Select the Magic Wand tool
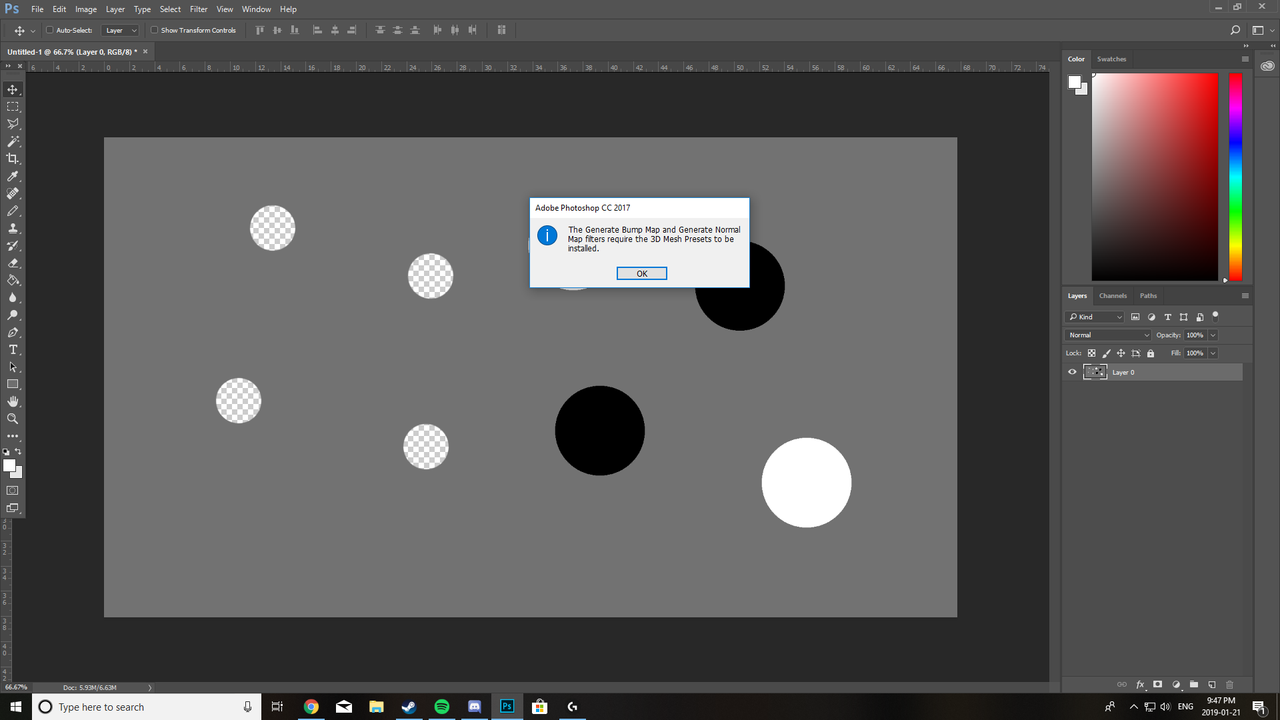This screenshot has width=1280, height=720. coord(13,141)
